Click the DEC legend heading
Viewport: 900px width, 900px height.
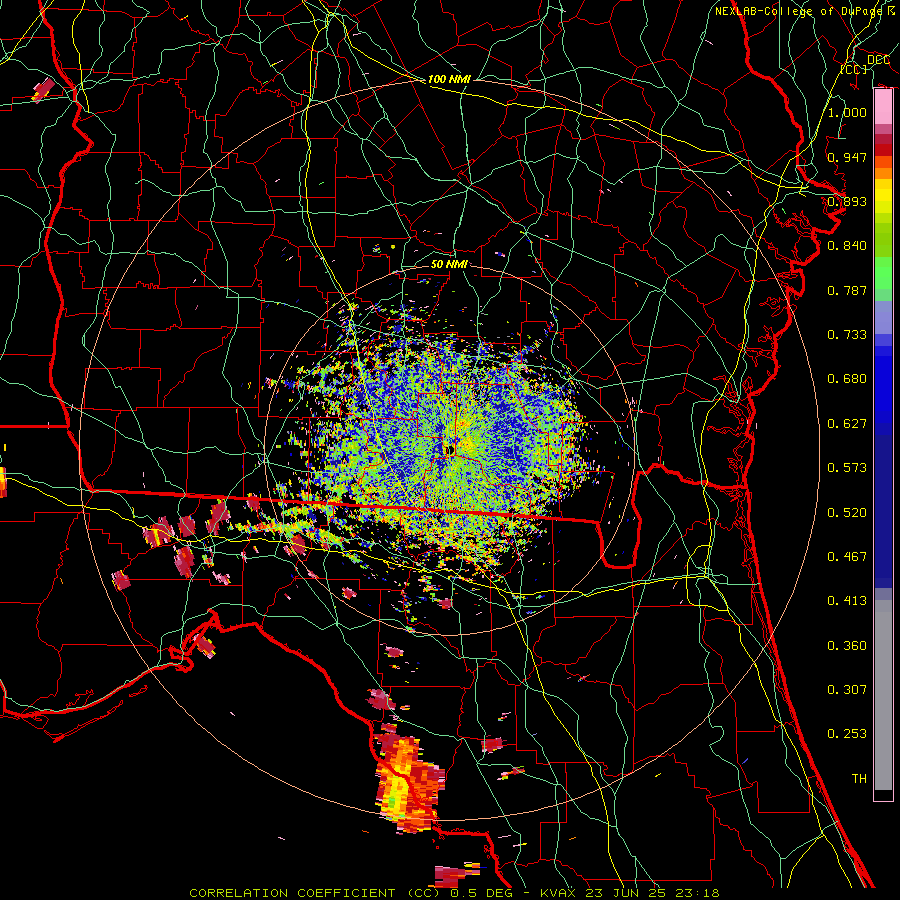[878, 60]
